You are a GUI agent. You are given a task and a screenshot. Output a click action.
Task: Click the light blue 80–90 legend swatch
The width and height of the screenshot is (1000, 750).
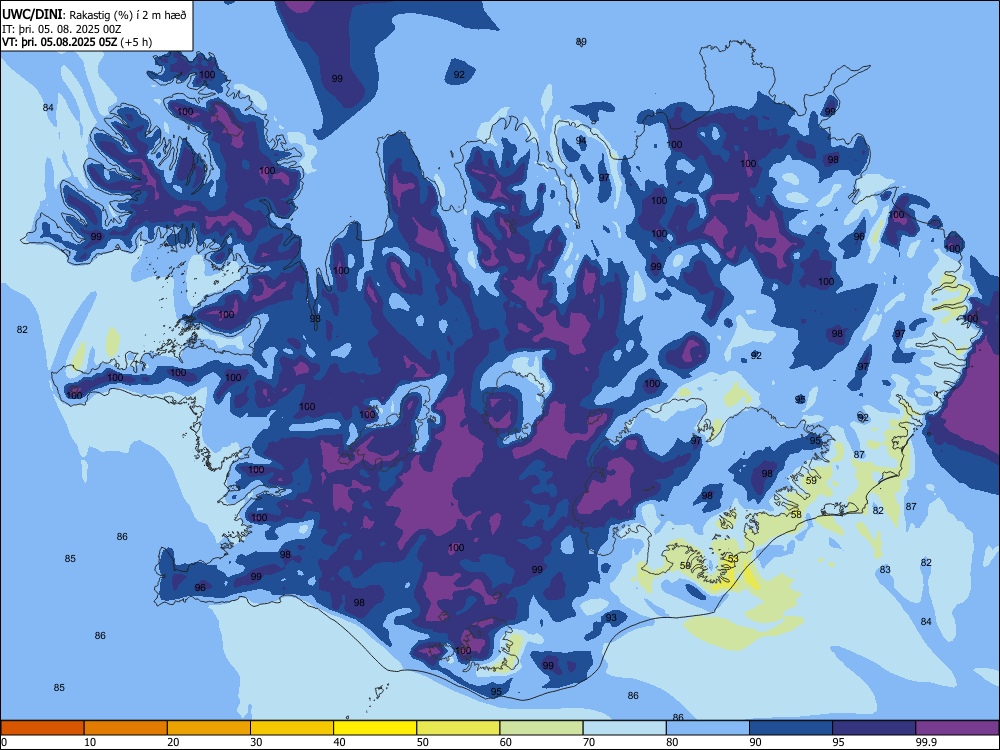click(707, 728)
